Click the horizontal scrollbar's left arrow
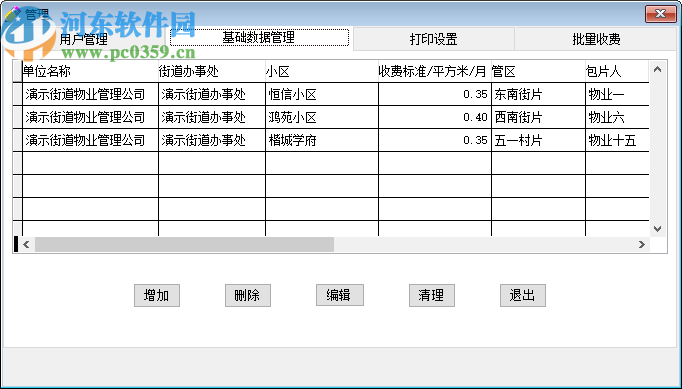 26,245
